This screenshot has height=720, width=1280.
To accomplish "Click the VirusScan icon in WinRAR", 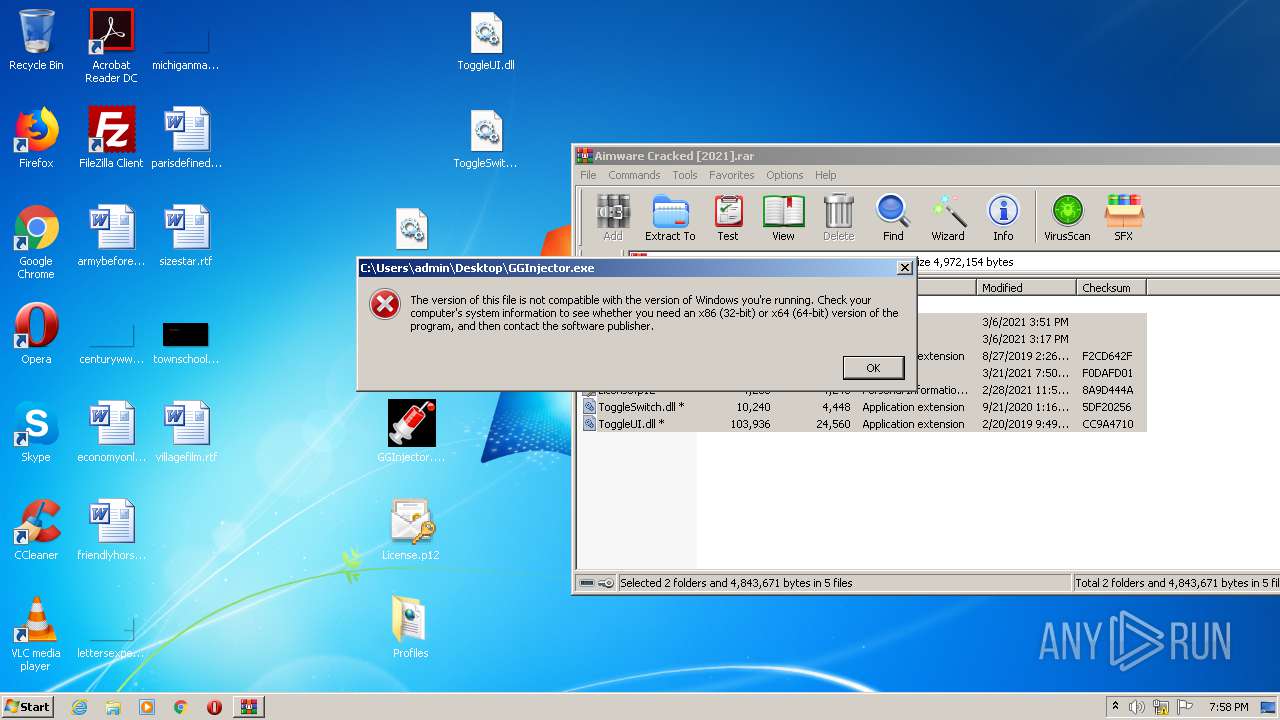I will click(1067, 218).
